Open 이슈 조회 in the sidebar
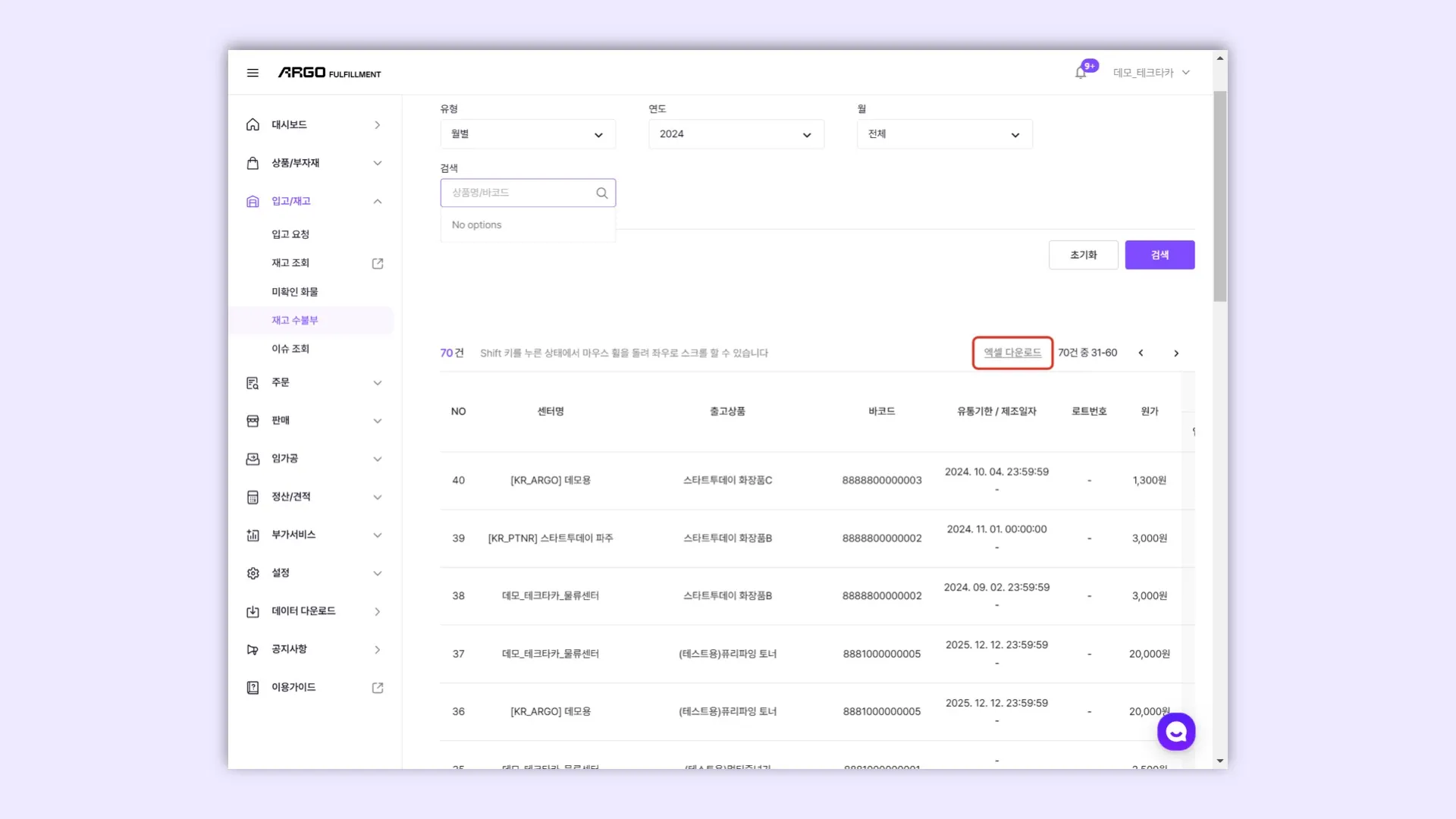Screen dimensions: 1456x819 (x=290, y=349)
